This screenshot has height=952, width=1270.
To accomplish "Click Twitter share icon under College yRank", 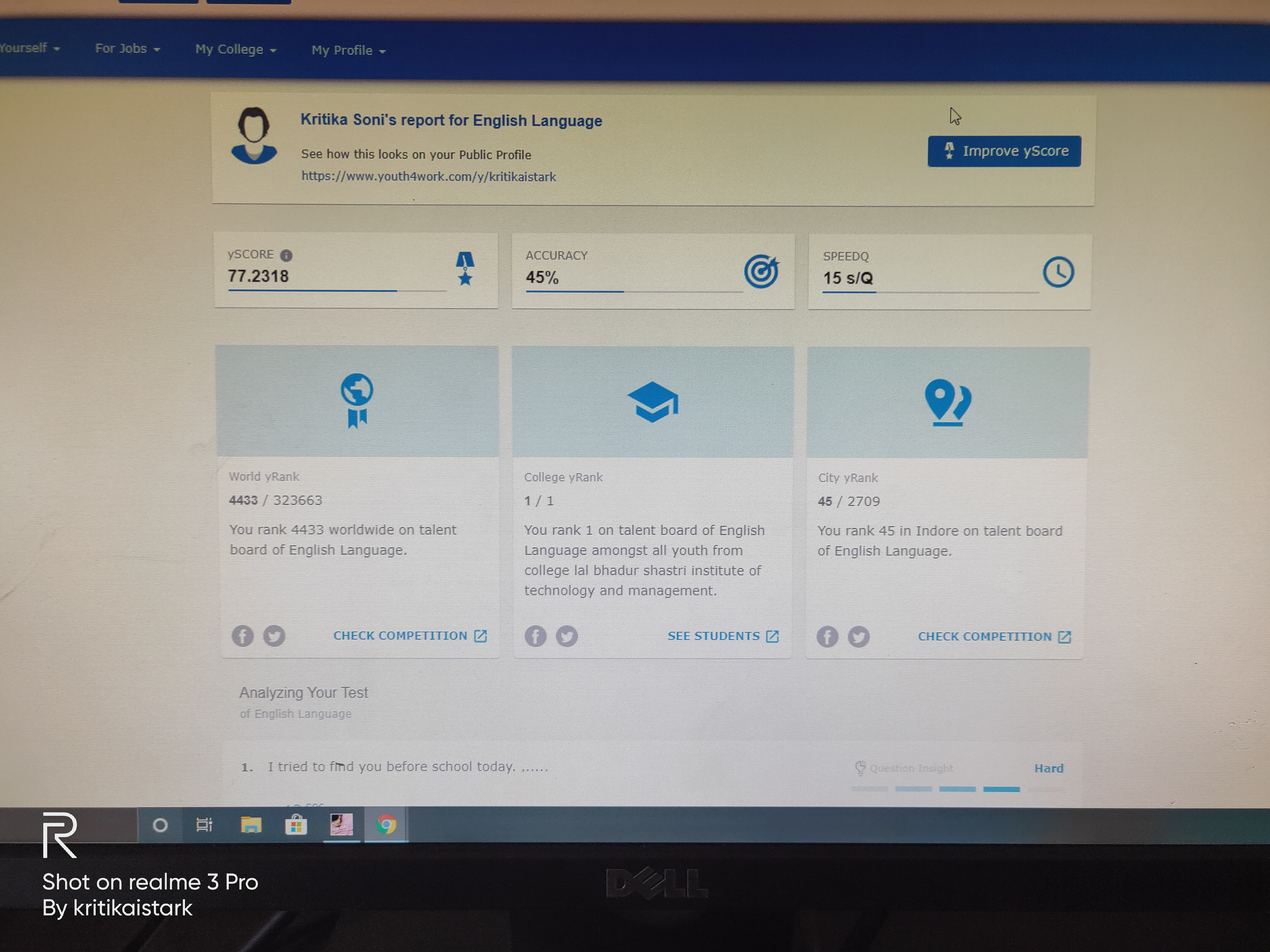I will pyautogui.click(x=567, y=636).
